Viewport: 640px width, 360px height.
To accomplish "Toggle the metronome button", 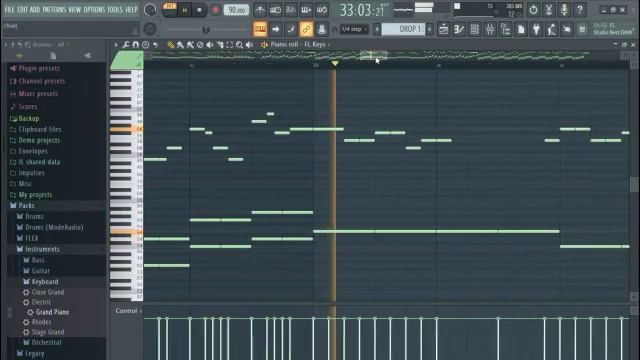I will [260, 10].
